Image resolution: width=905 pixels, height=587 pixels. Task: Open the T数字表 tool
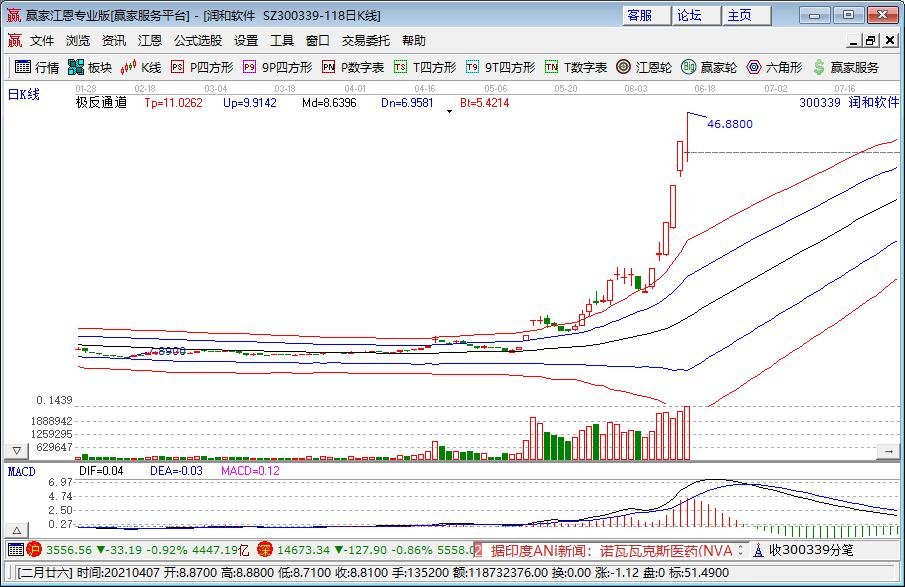click(576, 68)
